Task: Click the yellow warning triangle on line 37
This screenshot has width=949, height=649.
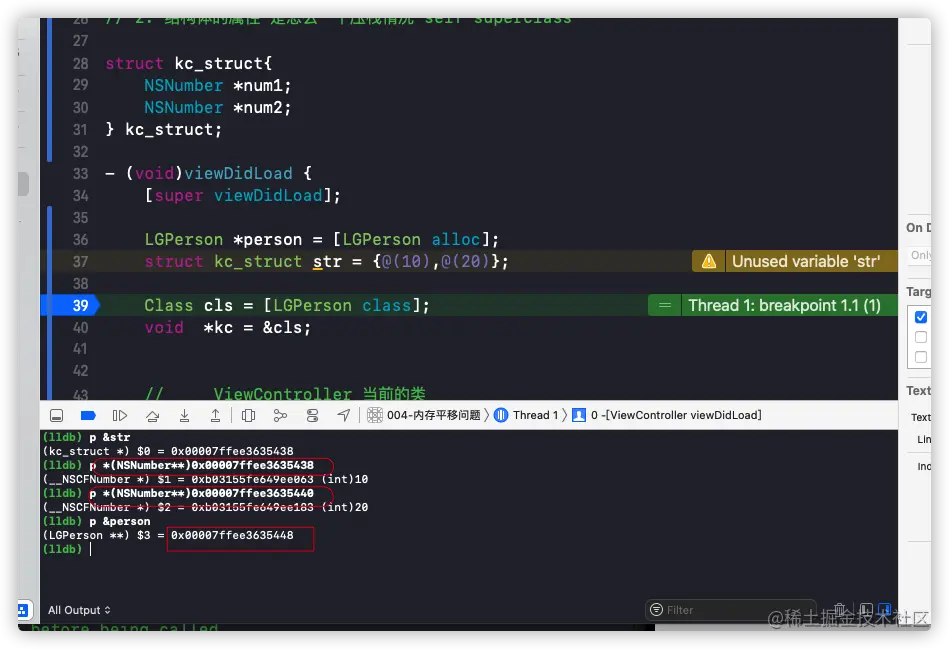Action: click(x=709, y=262)
